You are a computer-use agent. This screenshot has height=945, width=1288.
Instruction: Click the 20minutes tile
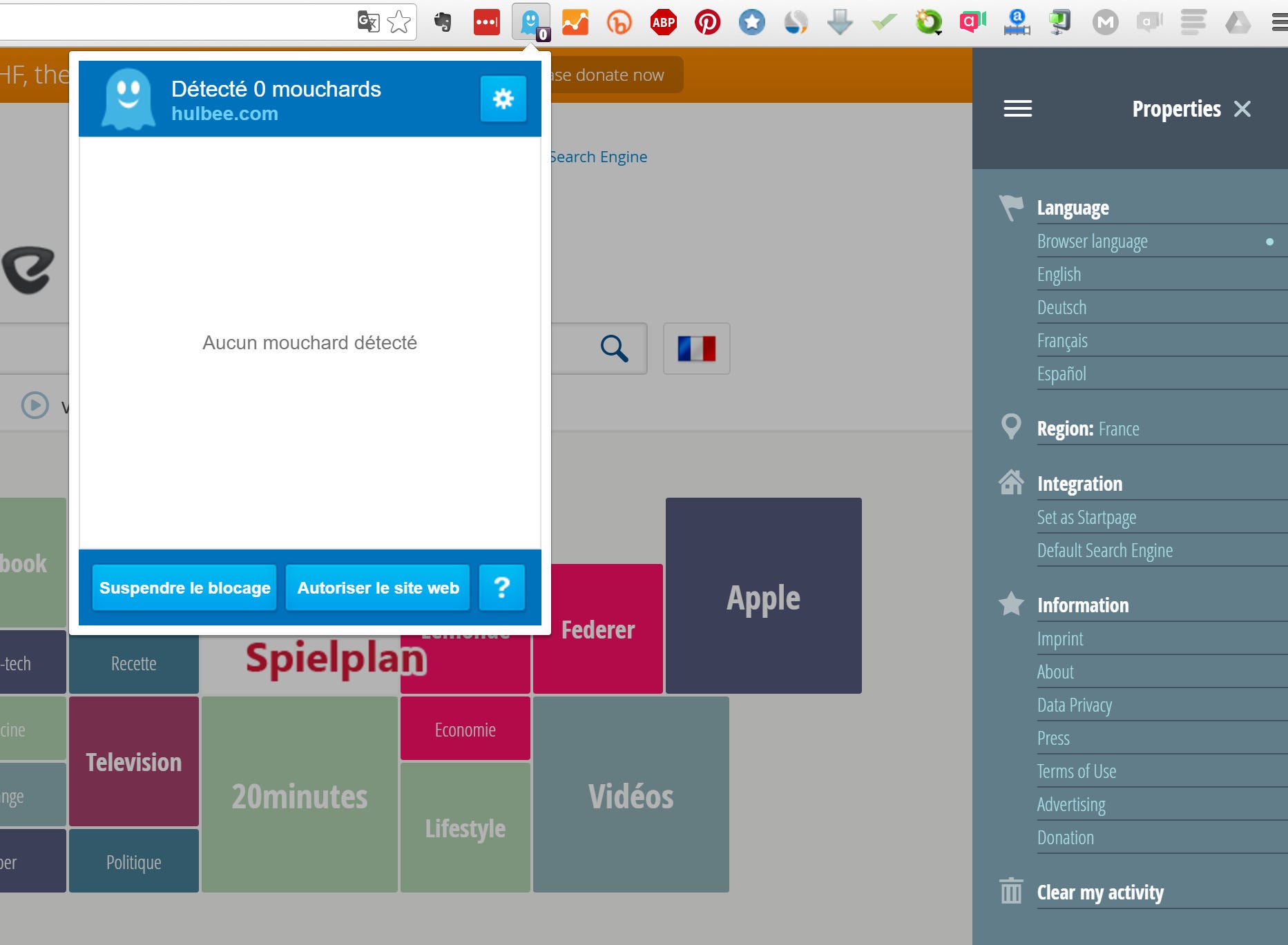tap(300, 795)
